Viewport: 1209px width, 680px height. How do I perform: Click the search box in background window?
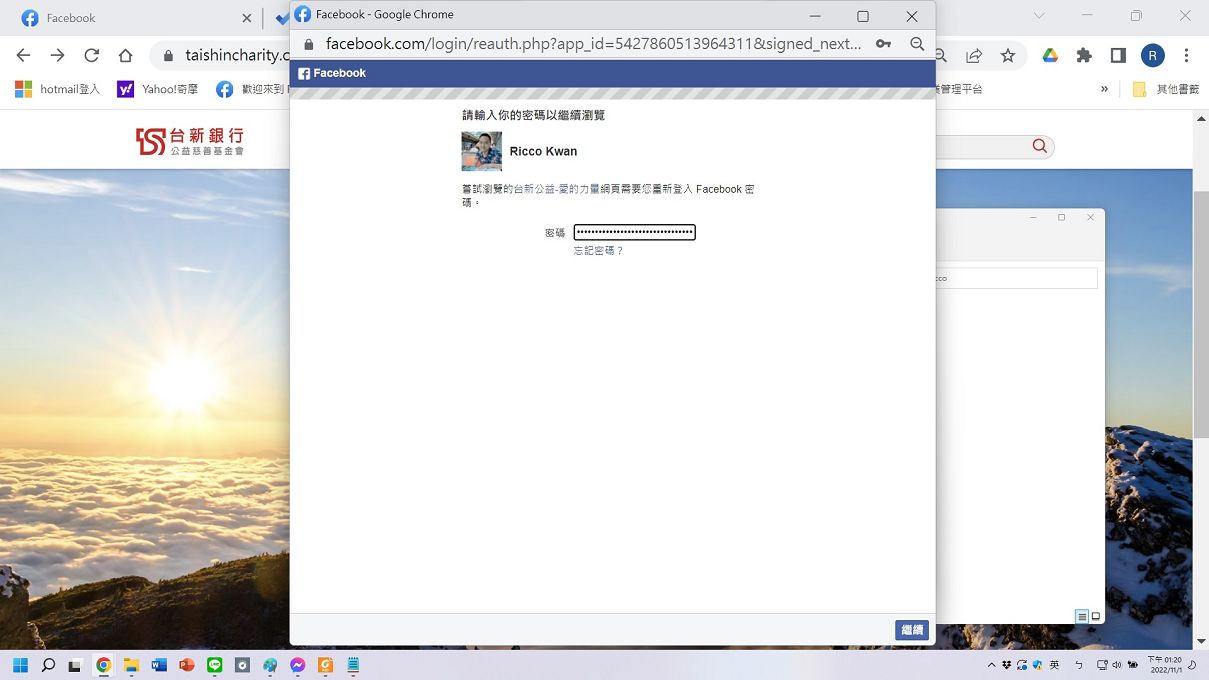click(x=1016, y=278)
